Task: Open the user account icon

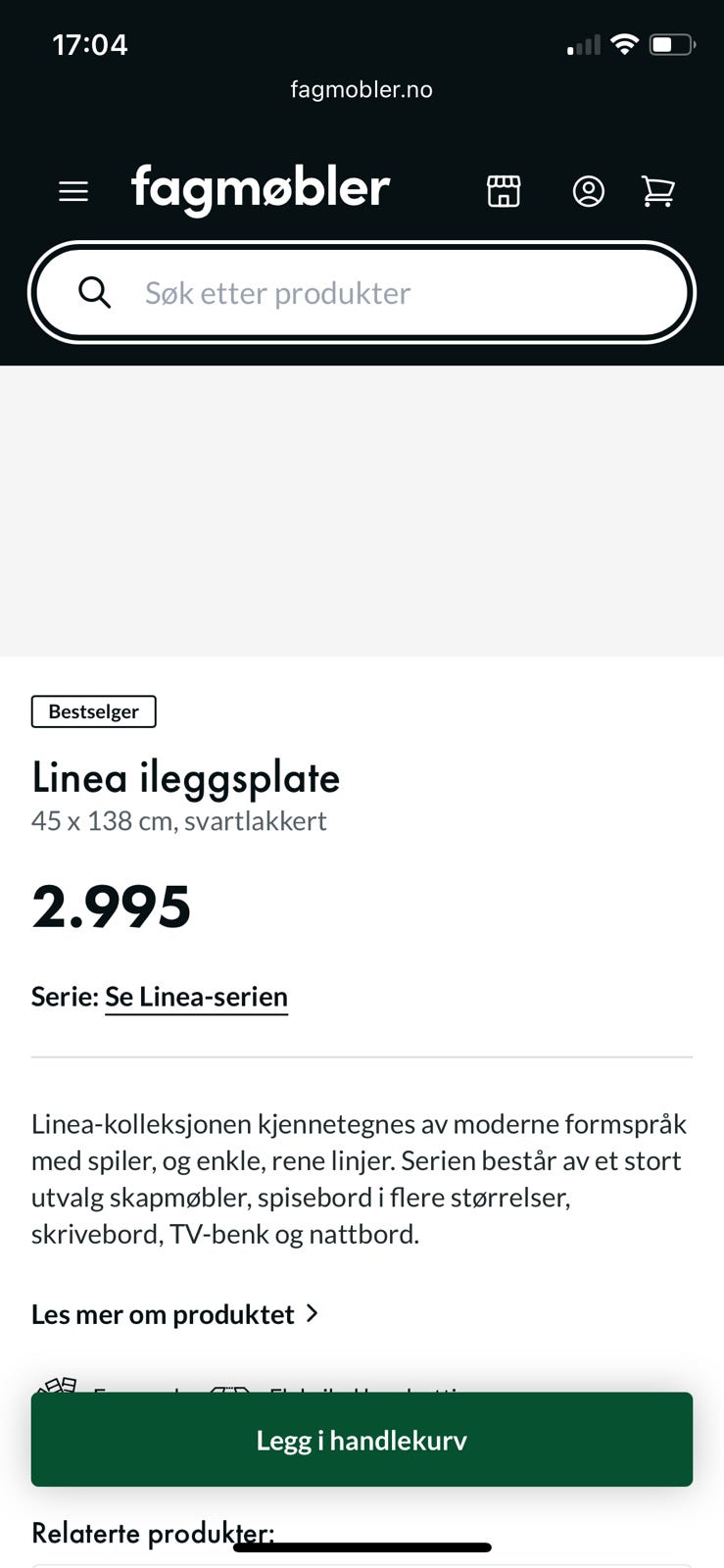Action: (588, 191)
